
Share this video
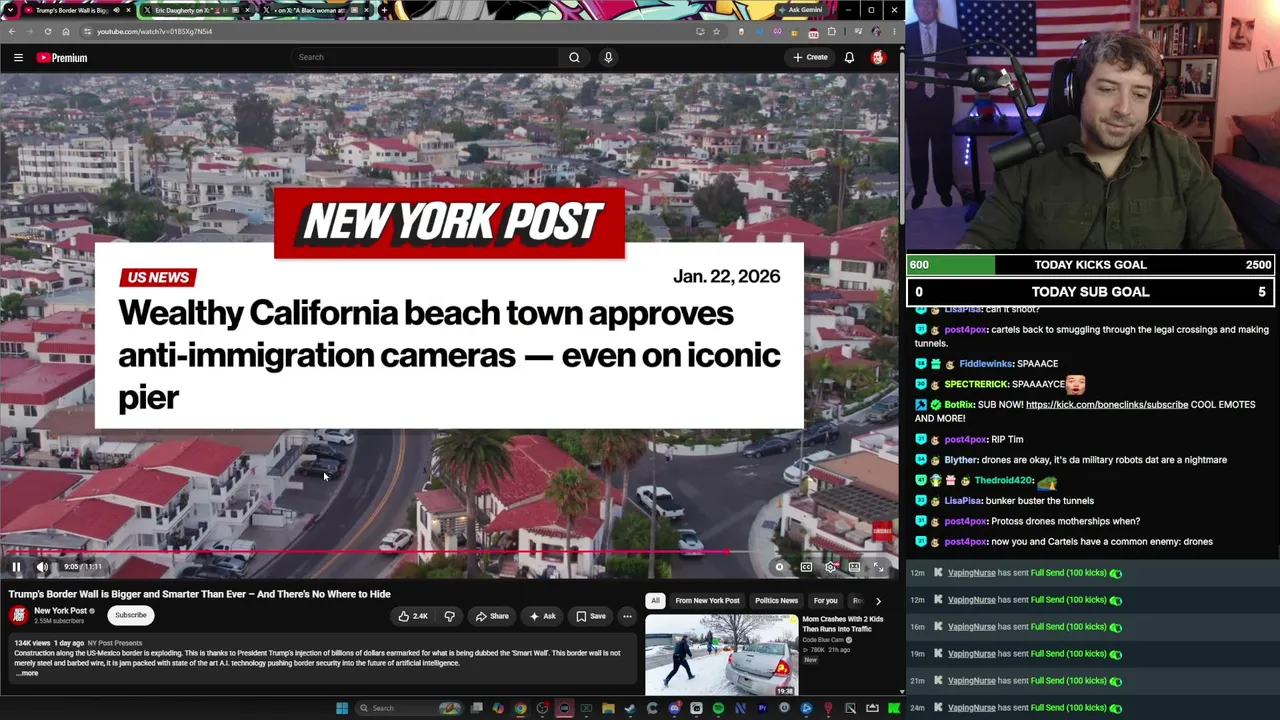point(492,616)
